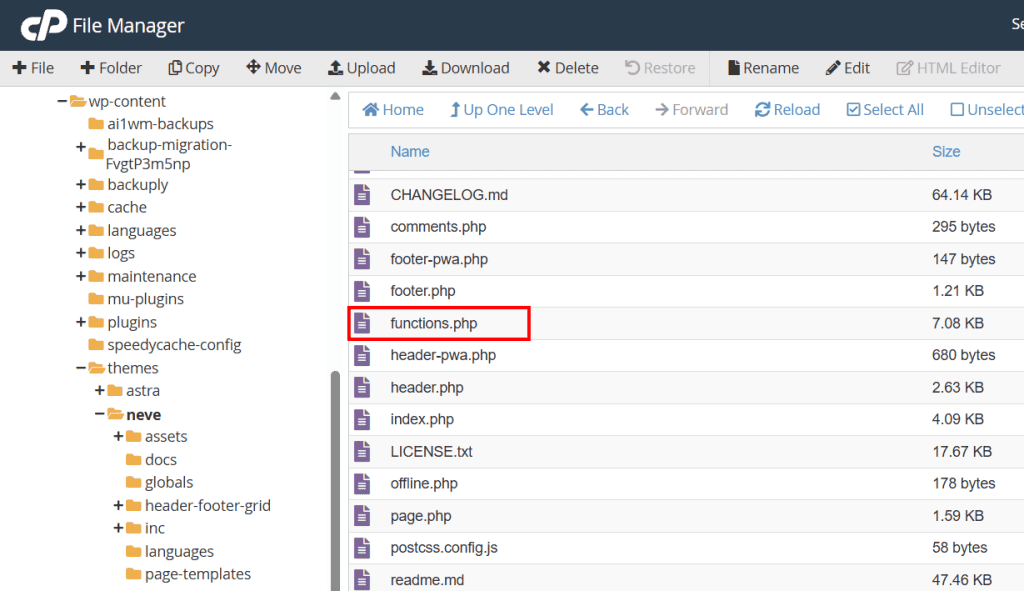This screenshot has height=591, width=1024.
Task: Click file icon for functions.php
Action: pyautogui.click(x=362, y=323)
